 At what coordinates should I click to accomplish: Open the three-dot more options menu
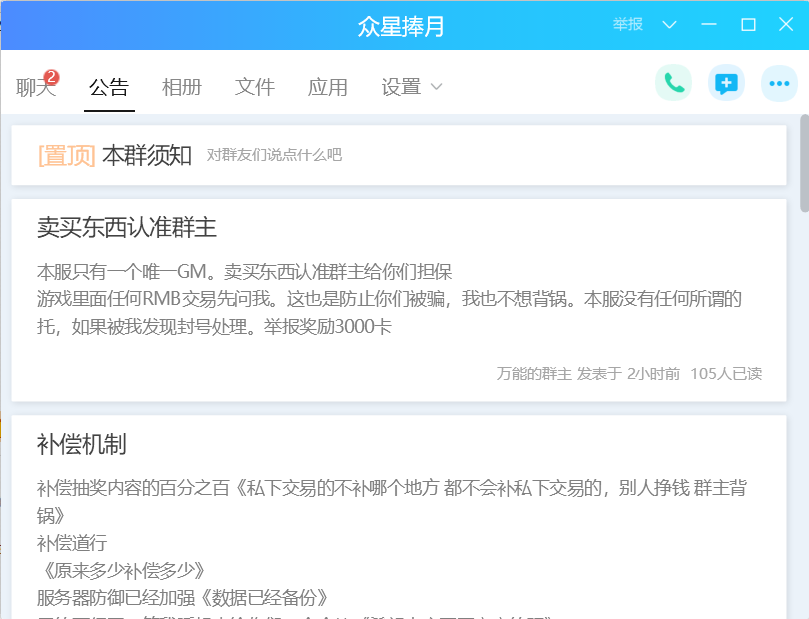coord(779,83)
